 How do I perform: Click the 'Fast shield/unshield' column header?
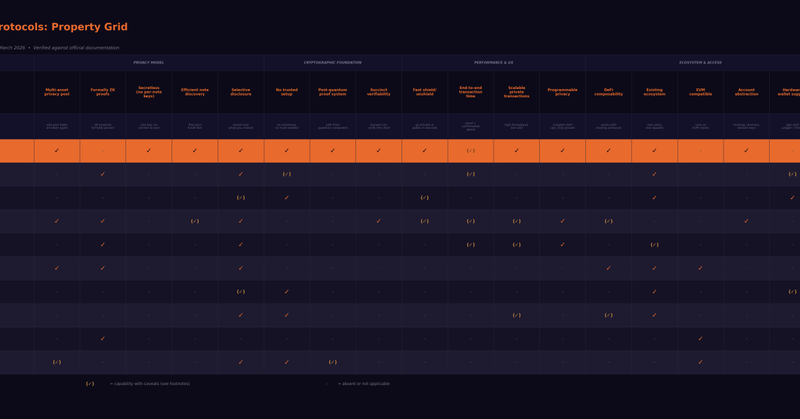point(424,92)
